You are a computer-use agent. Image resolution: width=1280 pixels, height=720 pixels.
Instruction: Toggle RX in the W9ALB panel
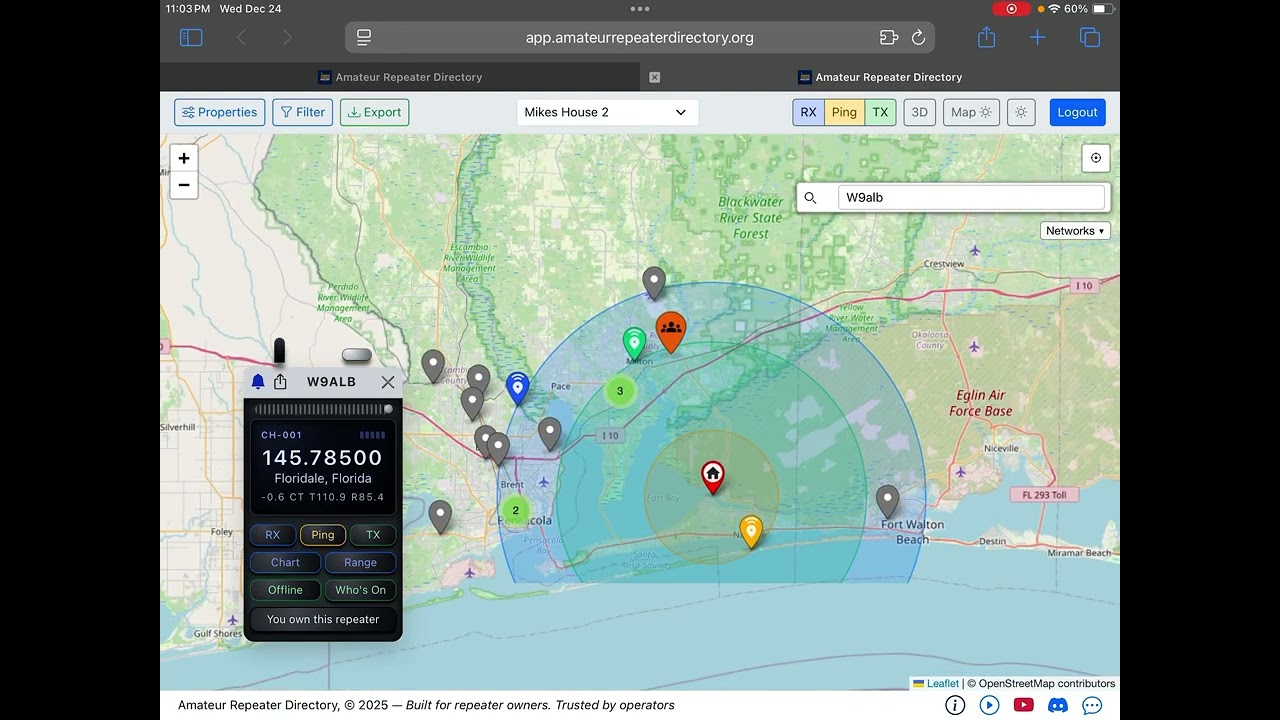click(x=272, y=535)
